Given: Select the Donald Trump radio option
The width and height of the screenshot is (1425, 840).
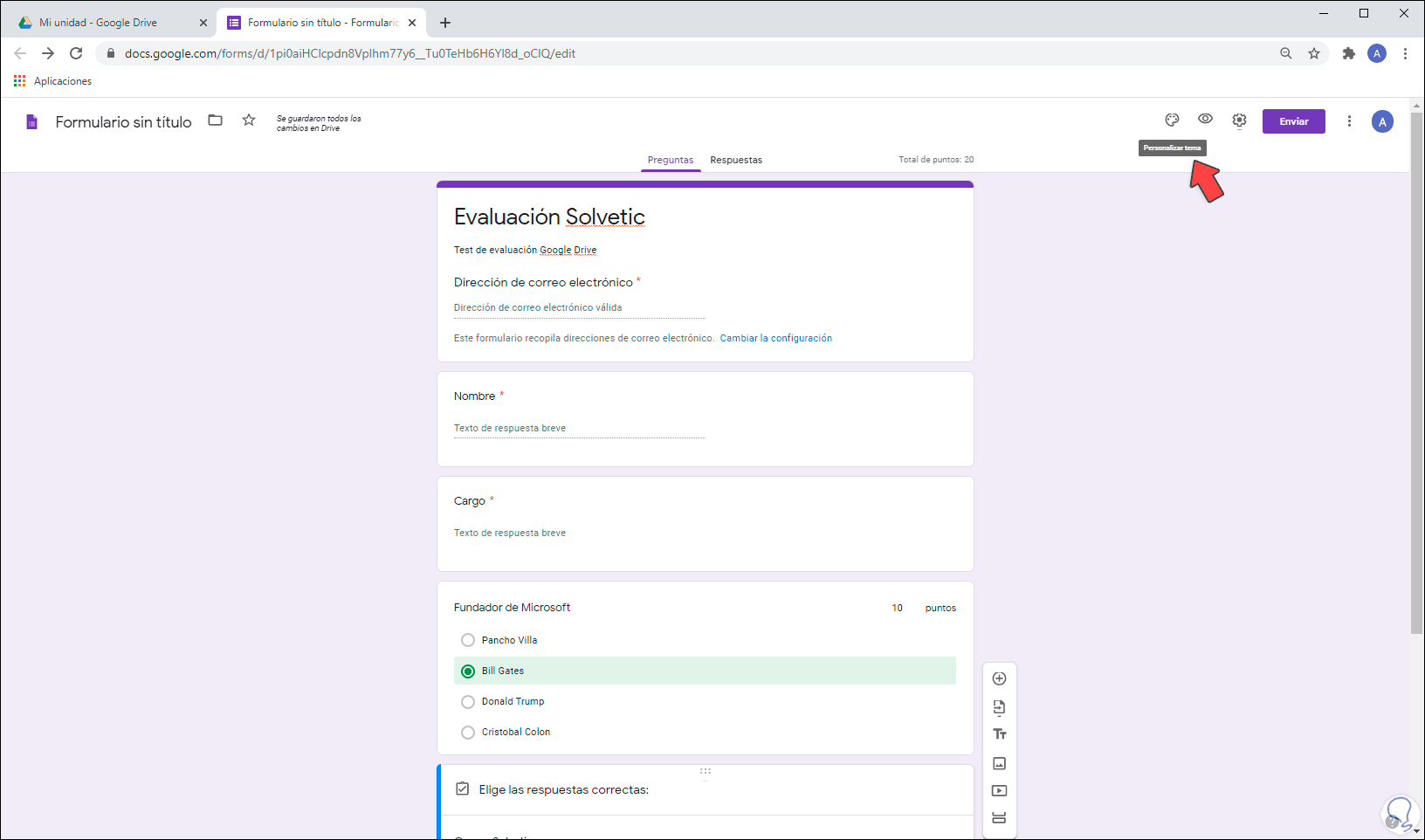Looking at the screenshot, I should tap(468, 702).
